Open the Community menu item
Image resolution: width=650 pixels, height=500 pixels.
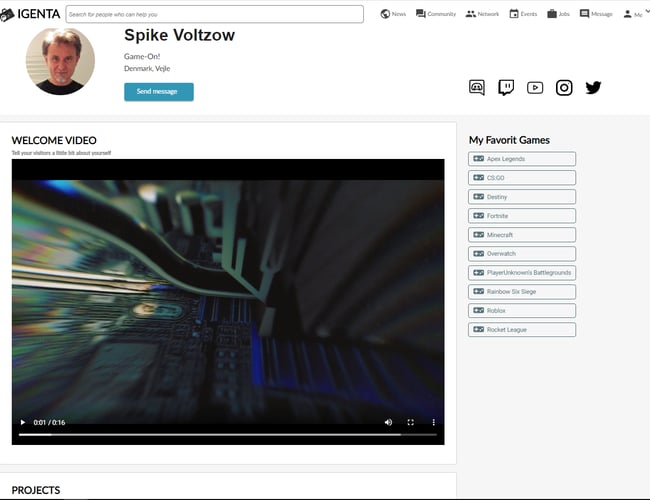(436, 14)
